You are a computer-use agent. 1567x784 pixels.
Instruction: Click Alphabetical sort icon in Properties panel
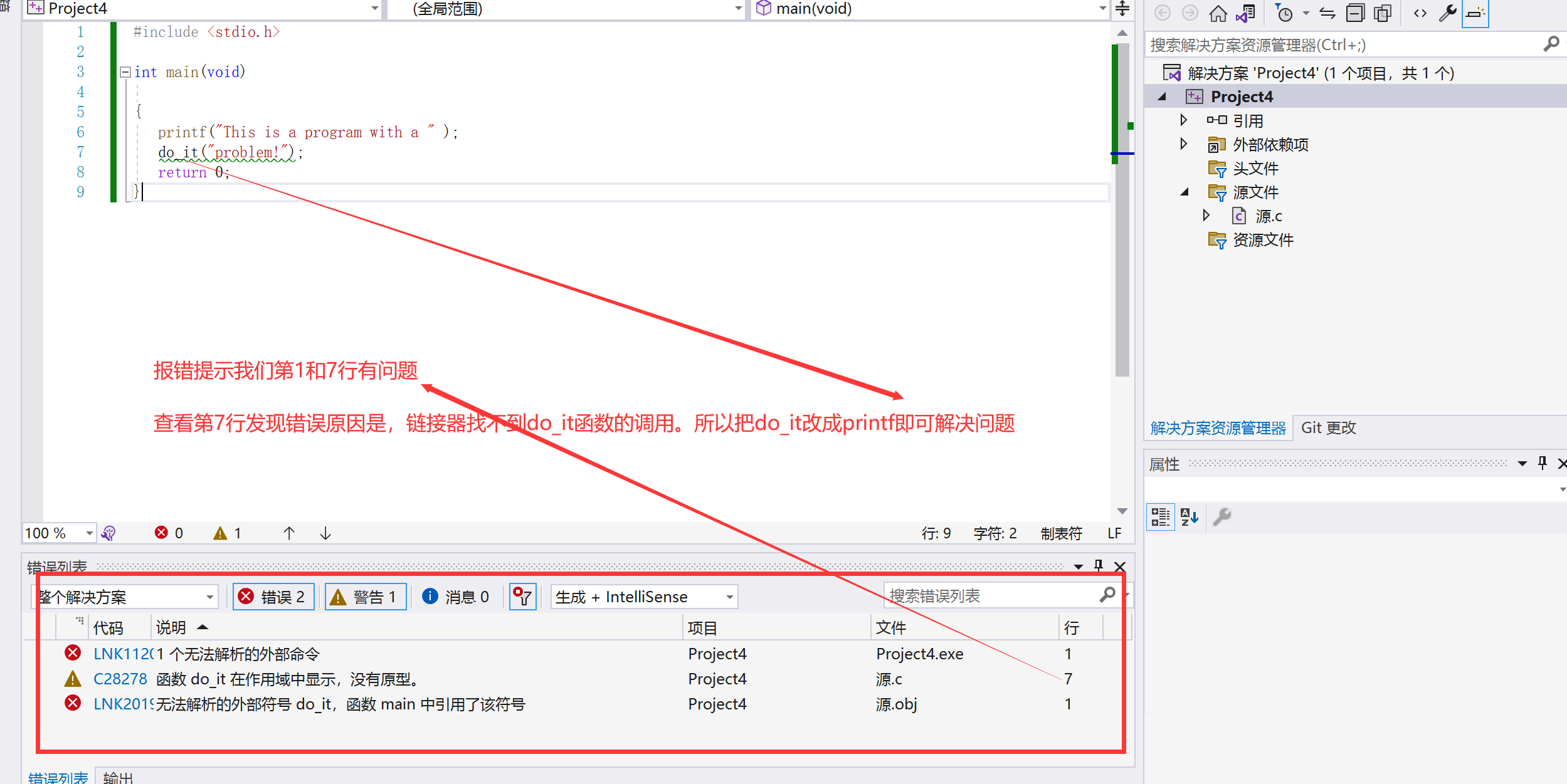point(1190,517)
